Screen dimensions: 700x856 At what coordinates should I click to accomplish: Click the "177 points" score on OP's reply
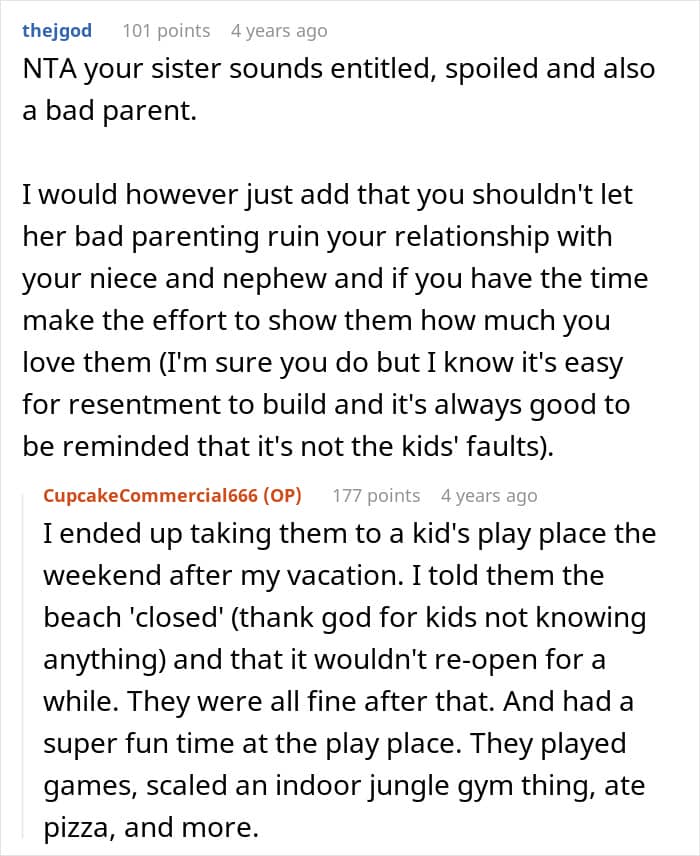[x=376, y=496]
